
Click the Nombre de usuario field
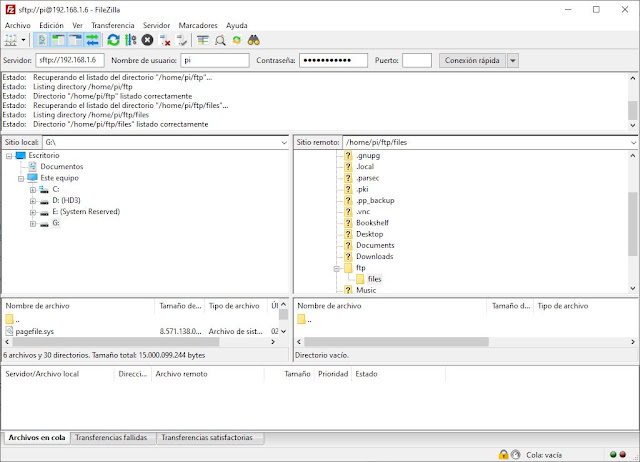click(215, 60)
